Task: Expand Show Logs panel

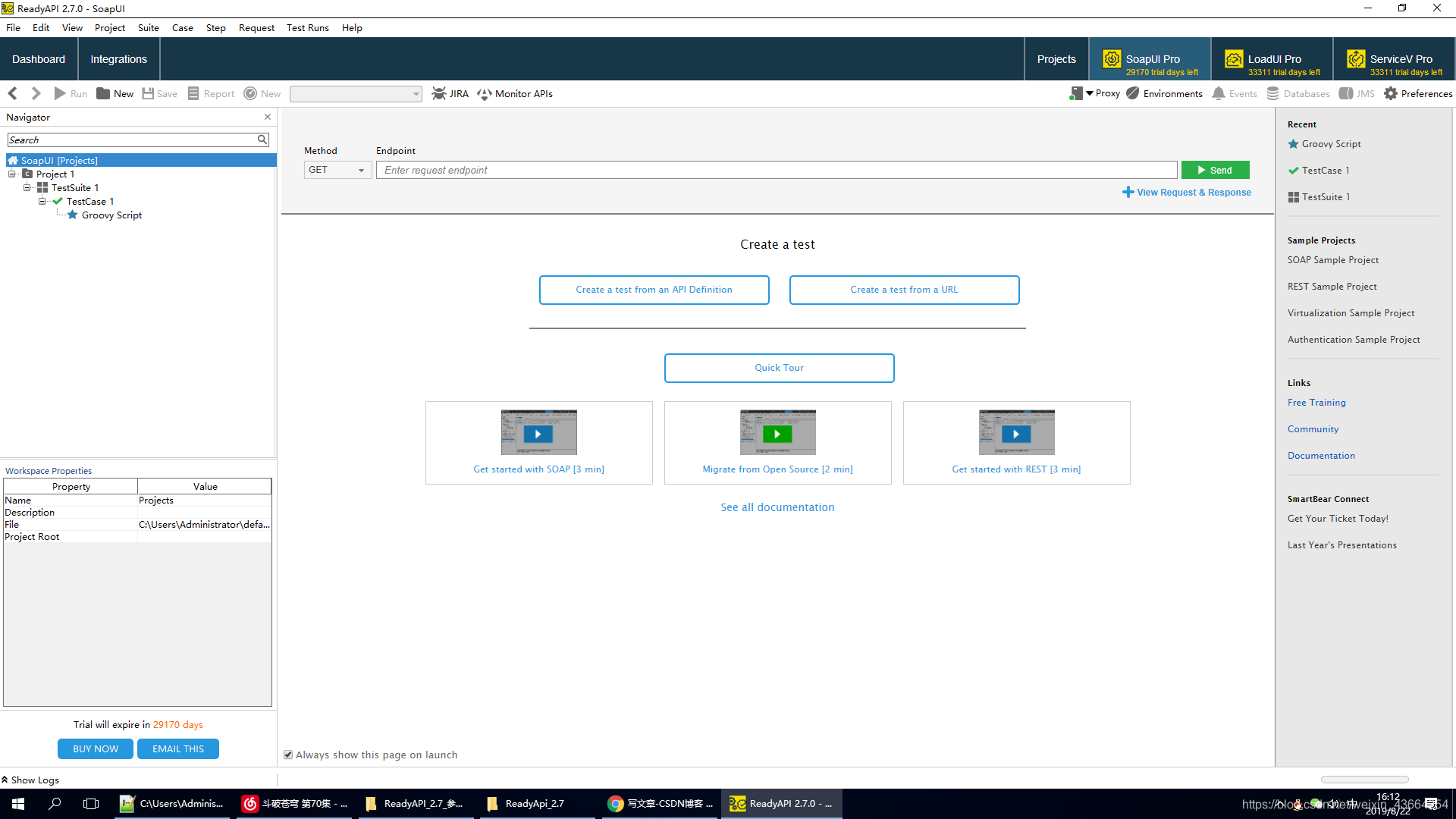Action: coord(30,780)
